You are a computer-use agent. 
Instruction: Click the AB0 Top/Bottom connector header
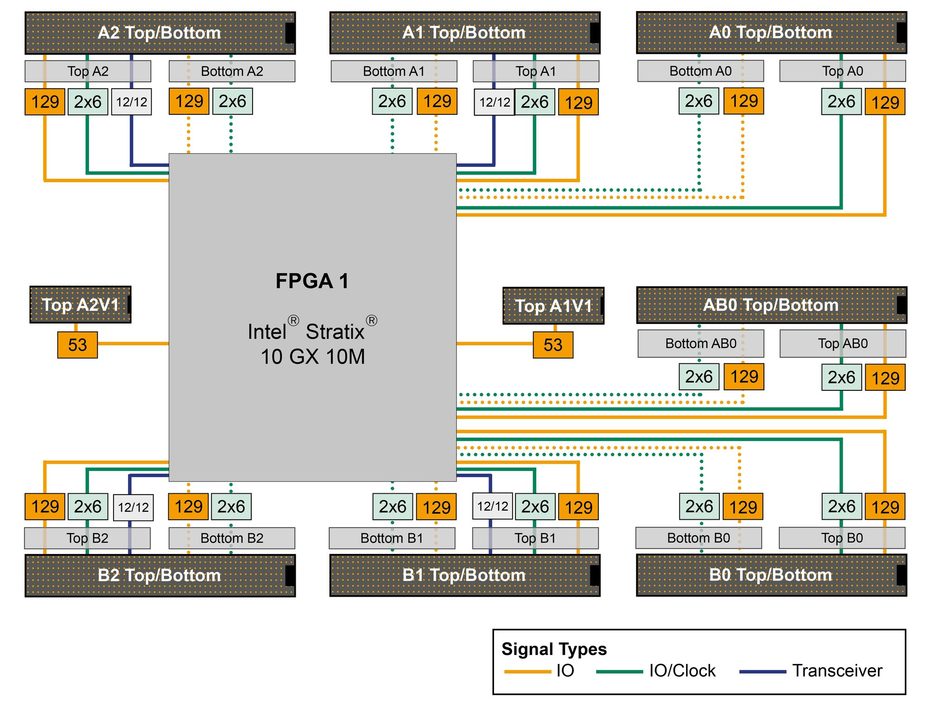(x=772, y=305)
